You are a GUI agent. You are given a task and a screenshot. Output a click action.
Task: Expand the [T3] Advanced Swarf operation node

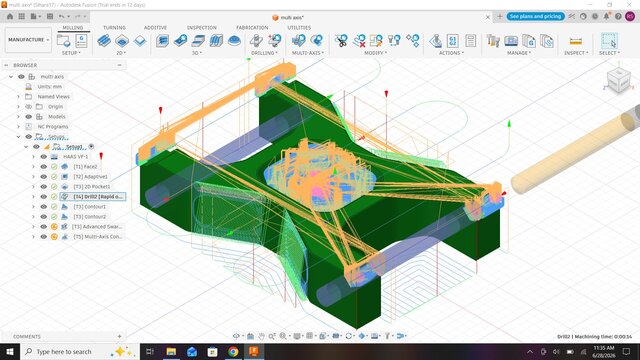33,227
